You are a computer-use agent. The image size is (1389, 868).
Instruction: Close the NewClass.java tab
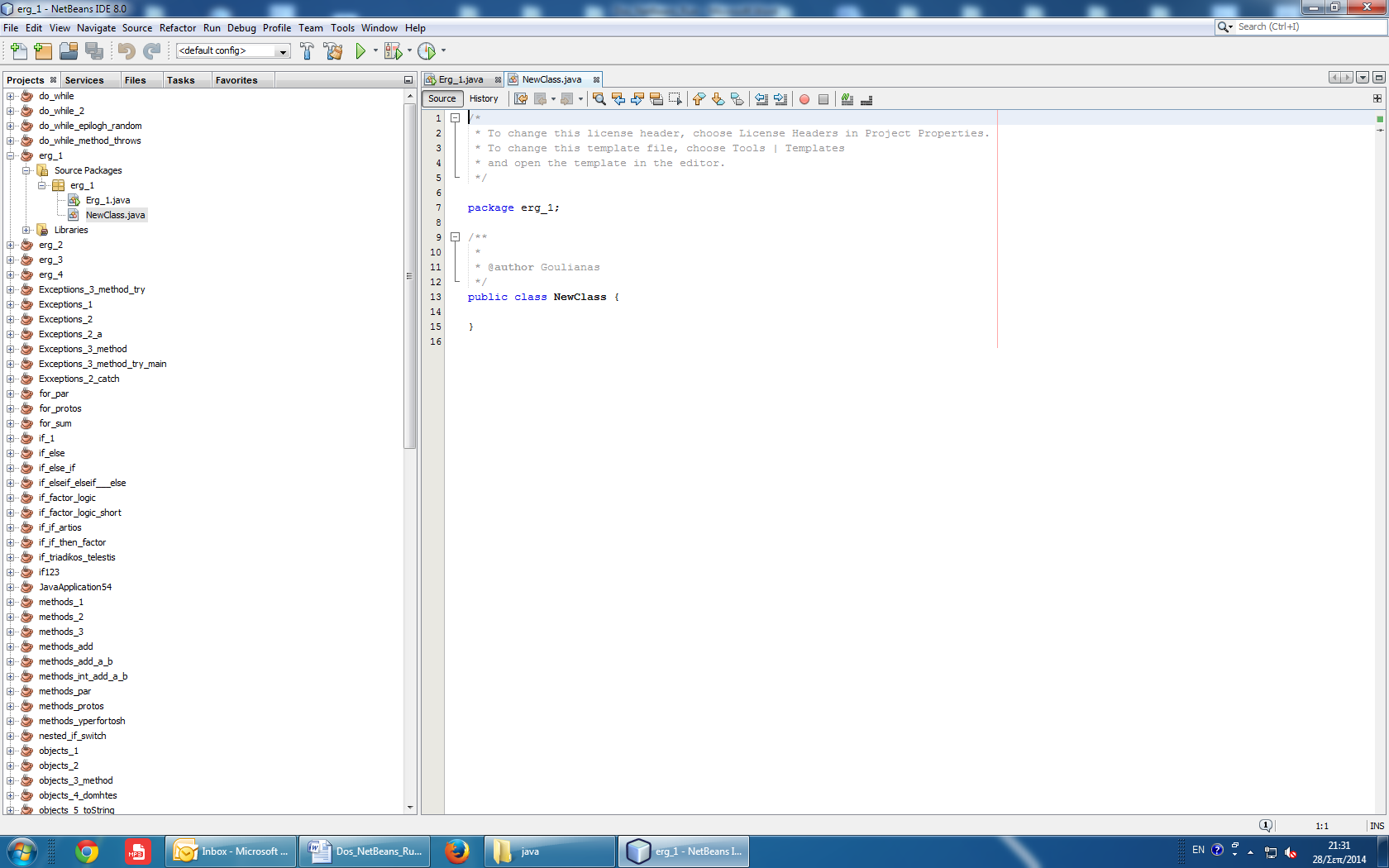pos(596,80)
